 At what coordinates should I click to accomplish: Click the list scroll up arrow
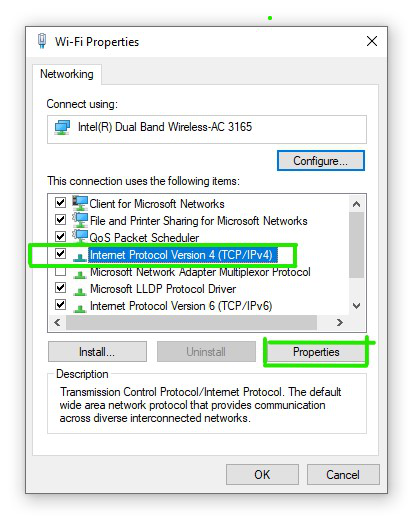click(x=357, y=204)
